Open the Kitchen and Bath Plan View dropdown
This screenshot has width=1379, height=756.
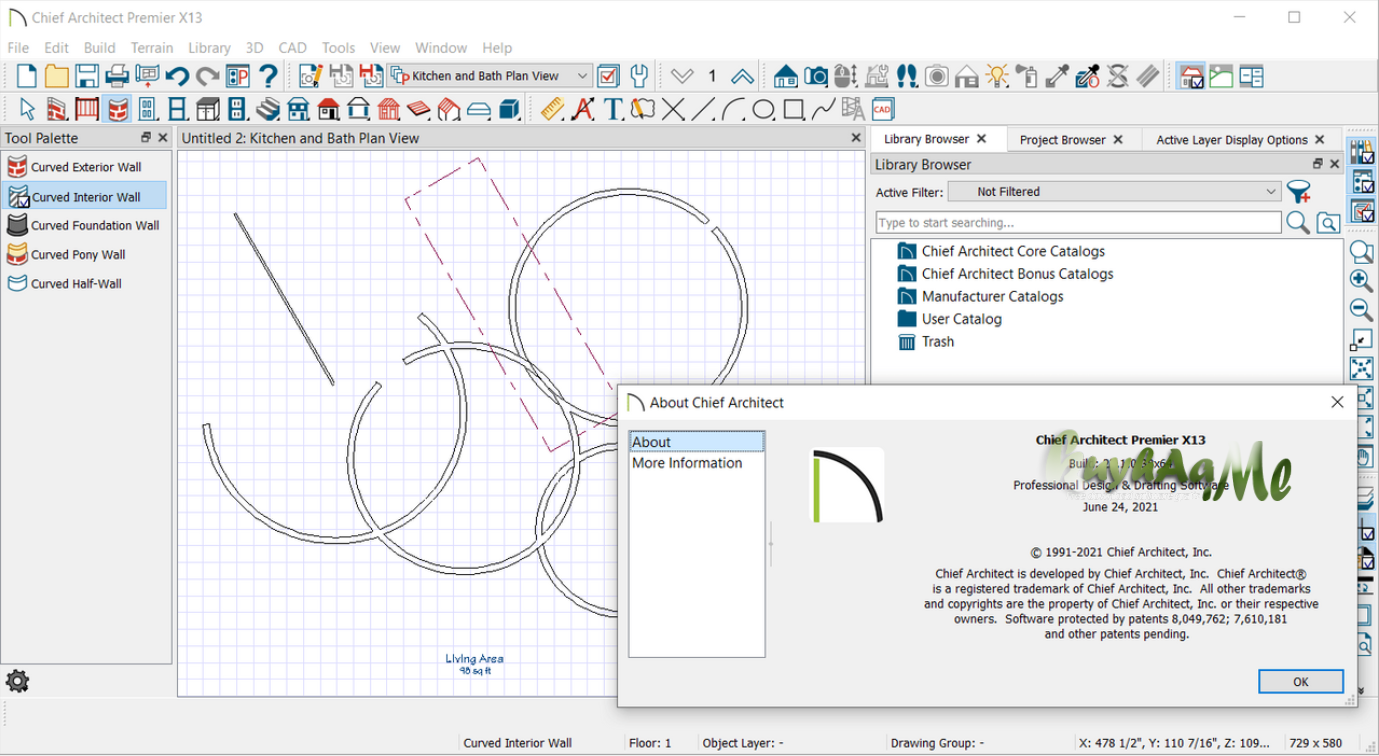[x=491, y=76]
